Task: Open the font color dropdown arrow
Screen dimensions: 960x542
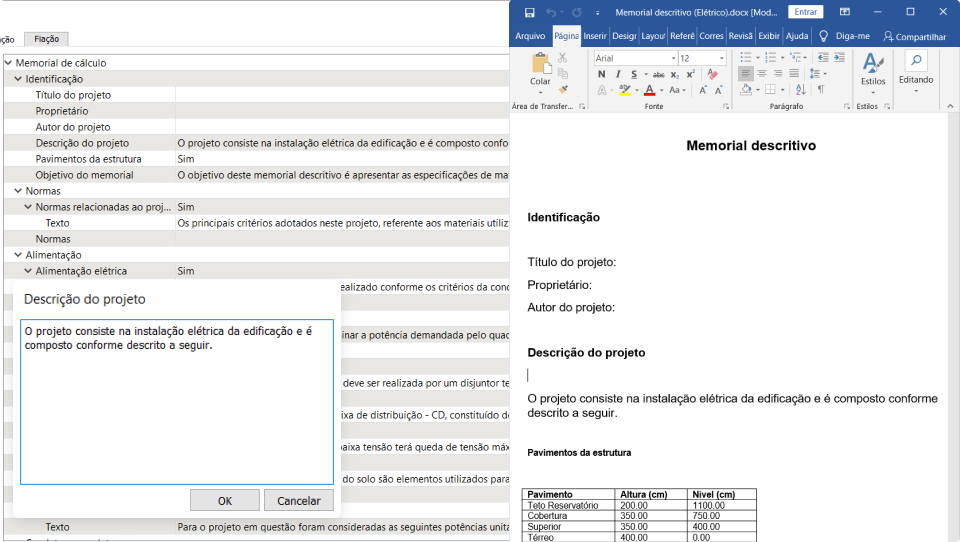Action: click(661, 91)
